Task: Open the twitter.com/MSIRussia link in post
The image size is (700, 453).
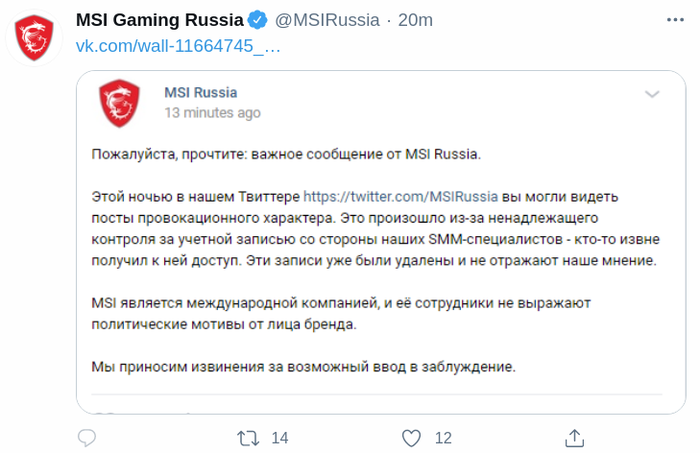Action: click(x=400, y=196)
